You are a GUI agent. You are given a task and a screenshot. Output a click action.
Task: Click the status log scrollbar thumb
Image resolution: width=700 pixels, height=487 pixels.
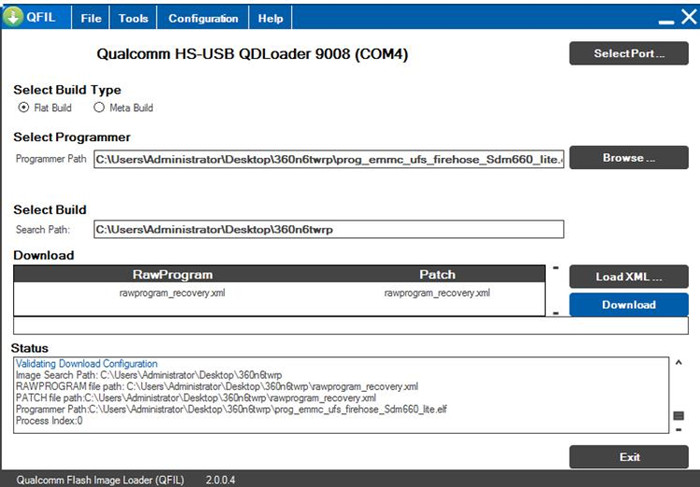679,416
